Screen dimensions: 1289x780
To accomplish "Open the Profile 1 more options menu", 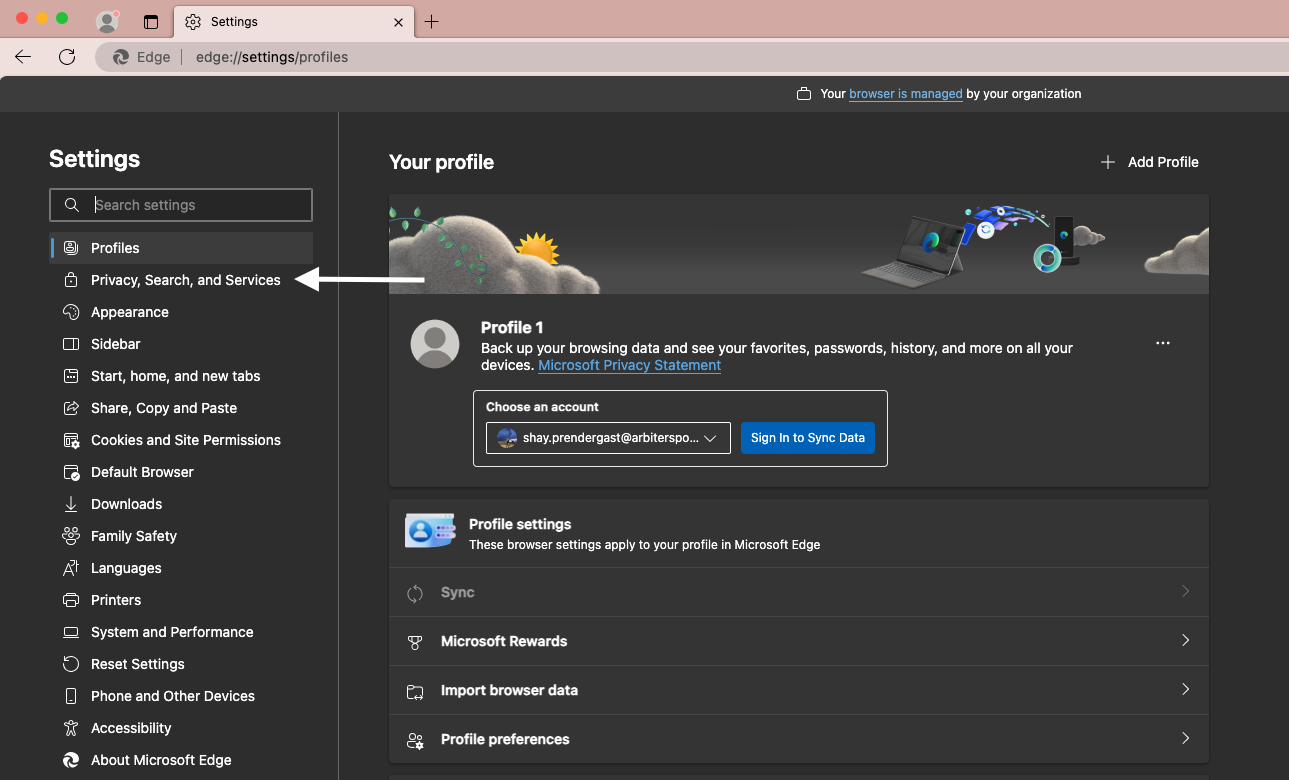I will (1163, 343).
